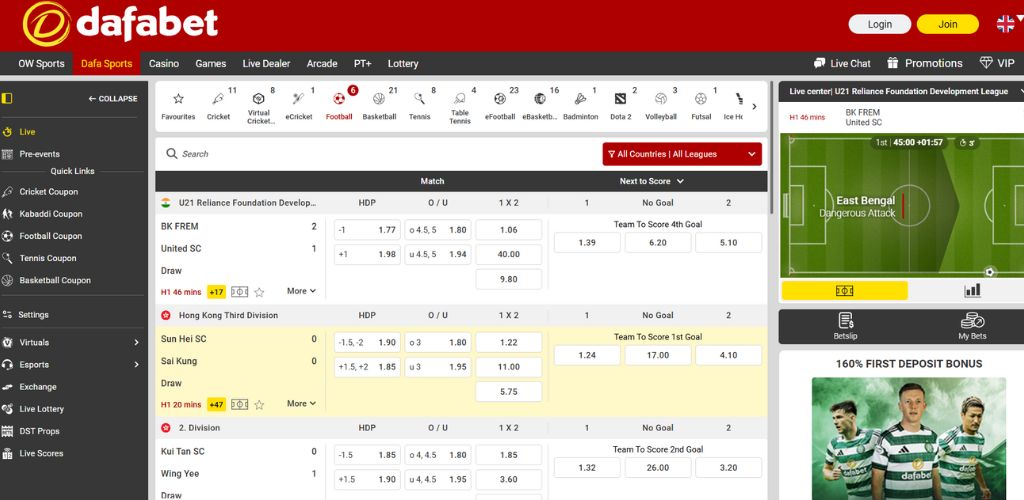The height and width of the screenshot is (500, 1024).
Task: Show +47 markets for Sun Hei SC
Action: coord(216,405)
